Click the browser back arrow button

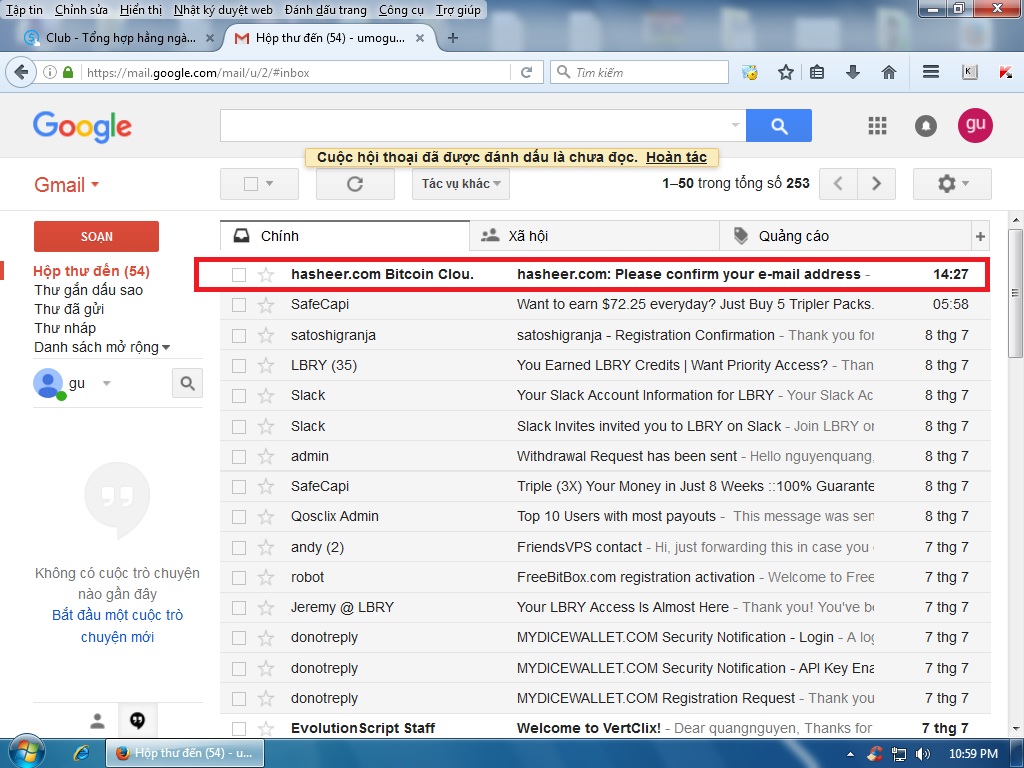[x=21, y=72]
